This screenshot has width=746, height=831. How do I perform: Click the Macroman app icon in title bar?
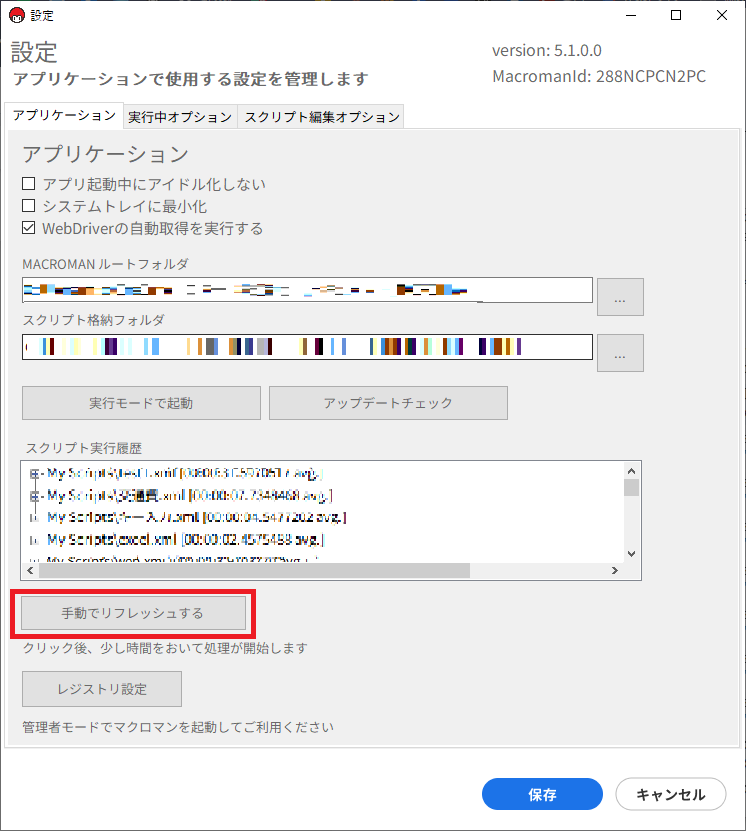tap(17, 15)
